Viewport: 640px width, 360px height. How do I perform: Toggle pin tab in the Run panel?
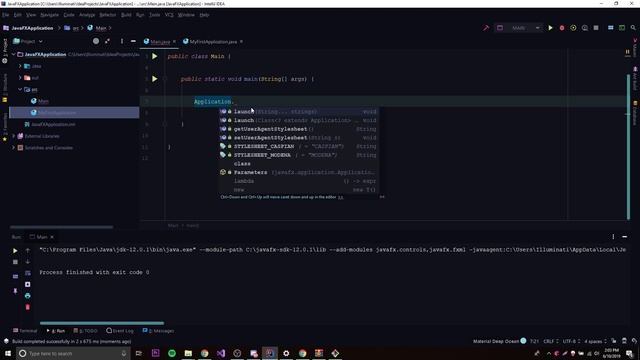click(x=15, y=291)
